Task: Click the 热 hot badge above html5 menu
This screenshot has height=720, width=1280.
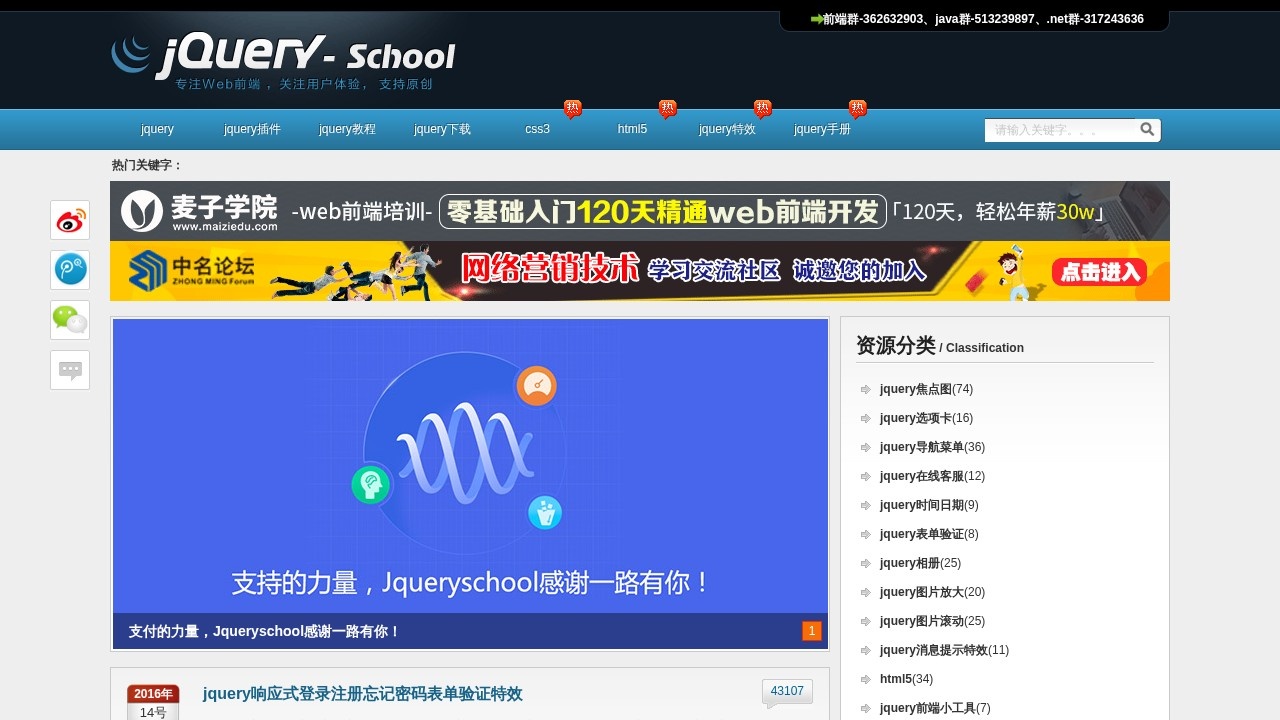Action: (x=667, y=107)
